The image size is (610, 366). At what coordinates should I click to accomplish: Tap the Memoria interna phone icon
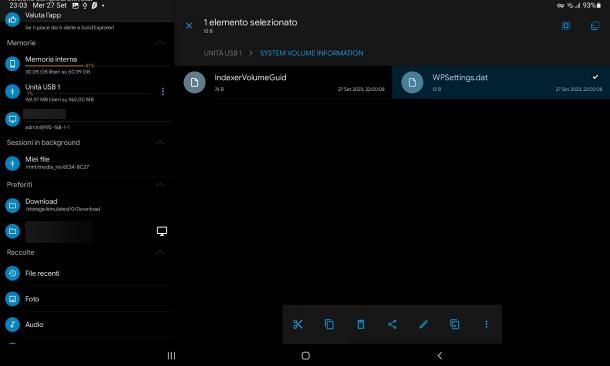(12, 64)
